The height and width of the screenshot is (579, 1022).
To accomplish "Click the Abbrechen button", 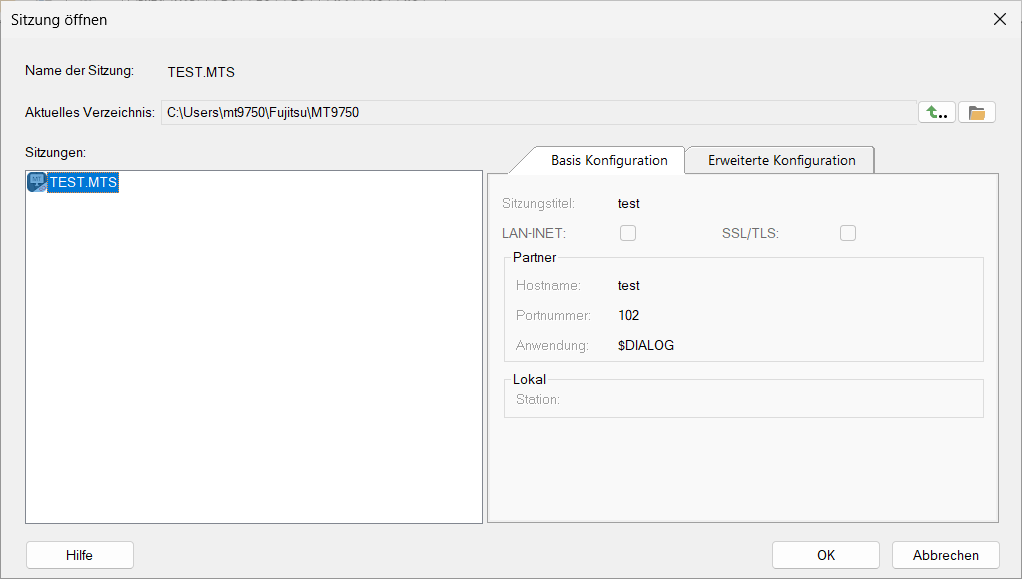I will (x=944, y=555).
